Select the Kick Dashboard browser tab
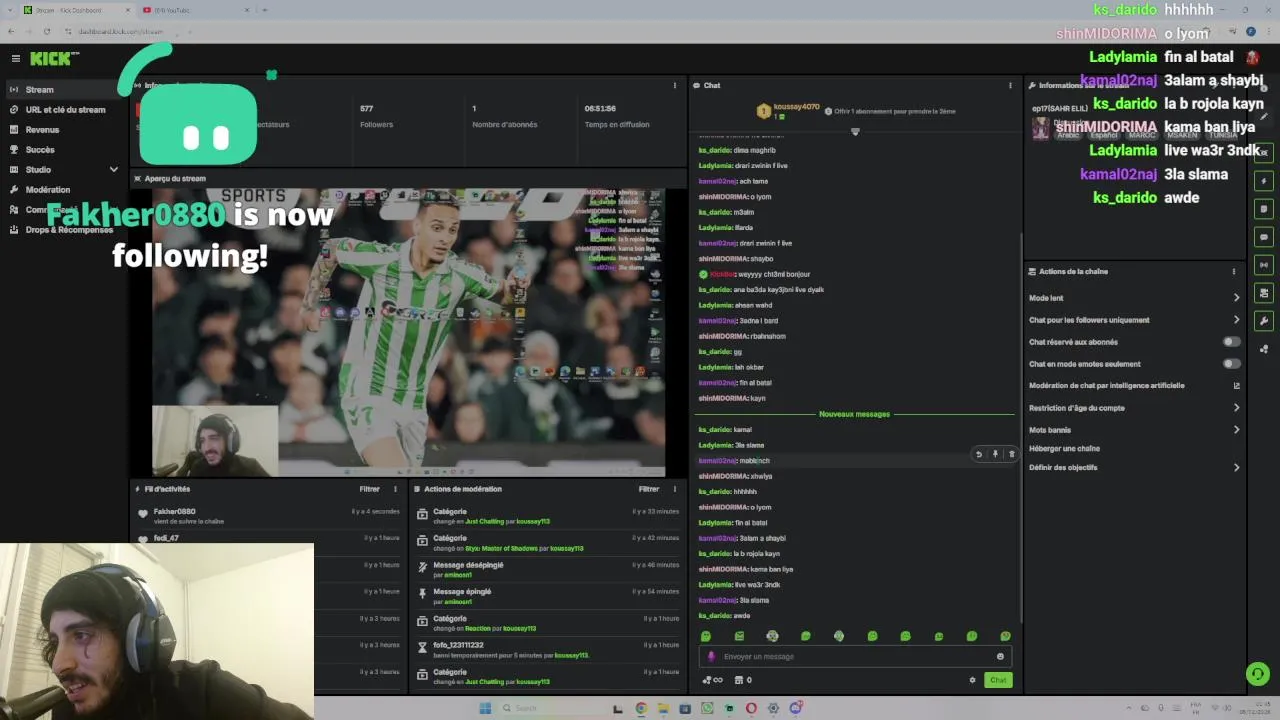The image size is (1280, 720). click(75, 10)
